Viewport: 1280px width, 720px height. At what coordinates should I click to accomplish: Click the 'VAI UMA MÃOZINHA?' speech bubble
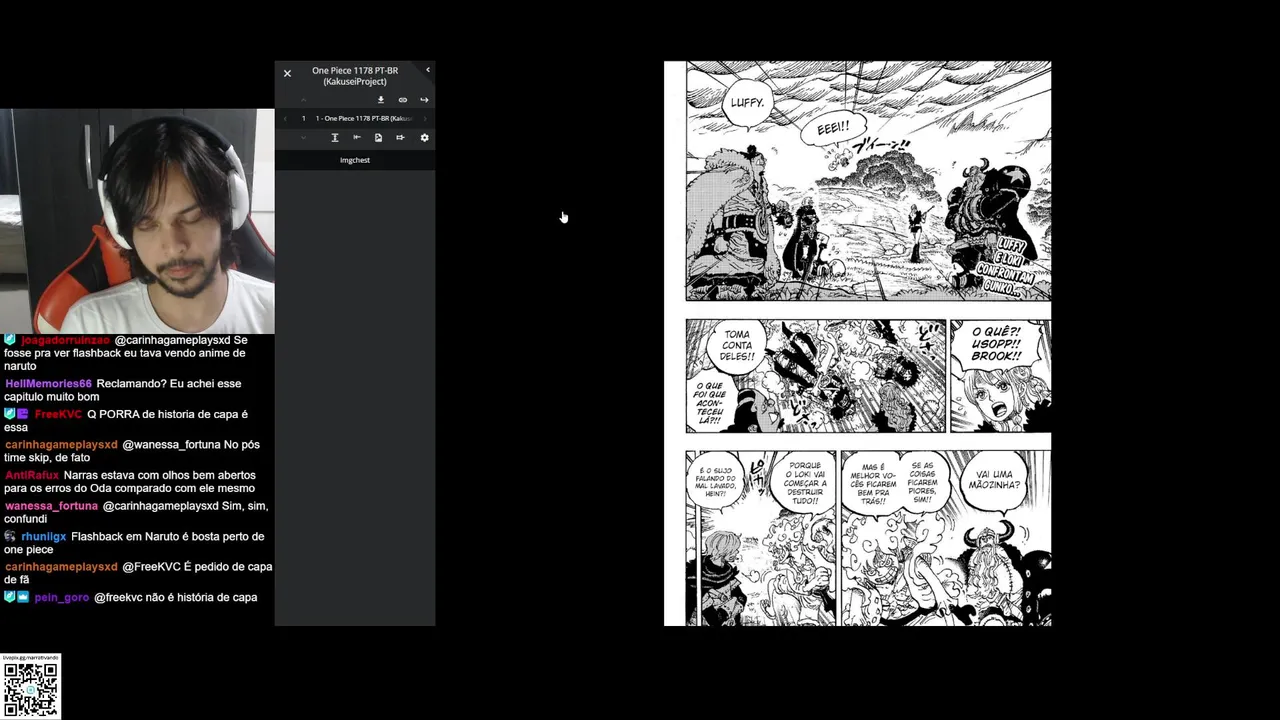pos(994,482)
